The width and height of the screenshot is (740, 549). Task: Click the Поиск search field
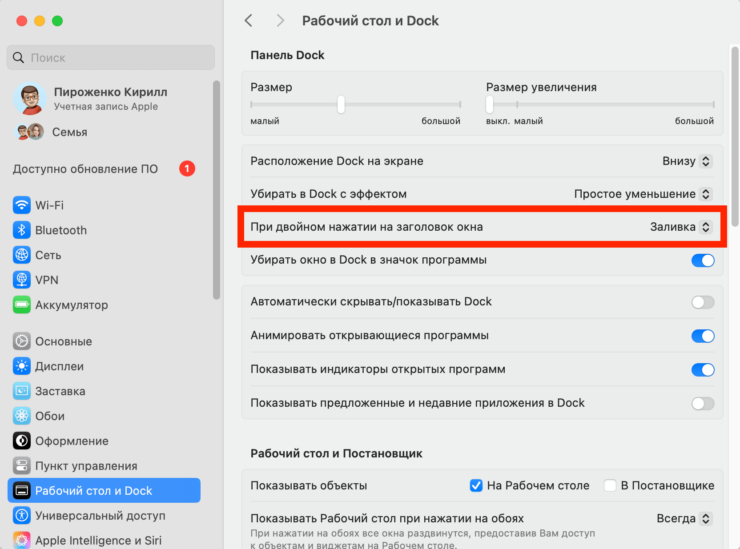click(110, 58)
